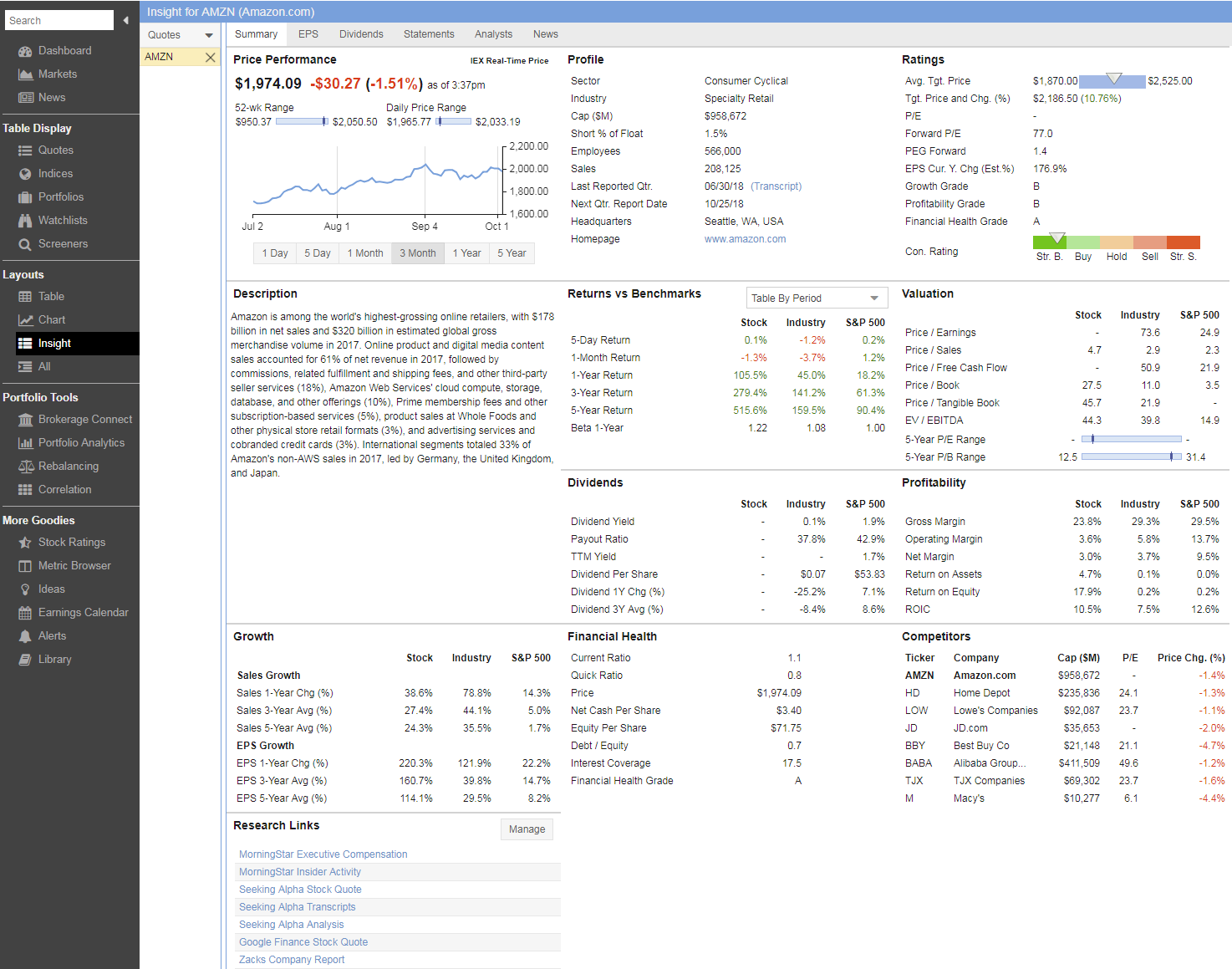The image size is (1232, 969).
Task: Select HD Home Depot competitor row
Action: tap(1064, 693)
